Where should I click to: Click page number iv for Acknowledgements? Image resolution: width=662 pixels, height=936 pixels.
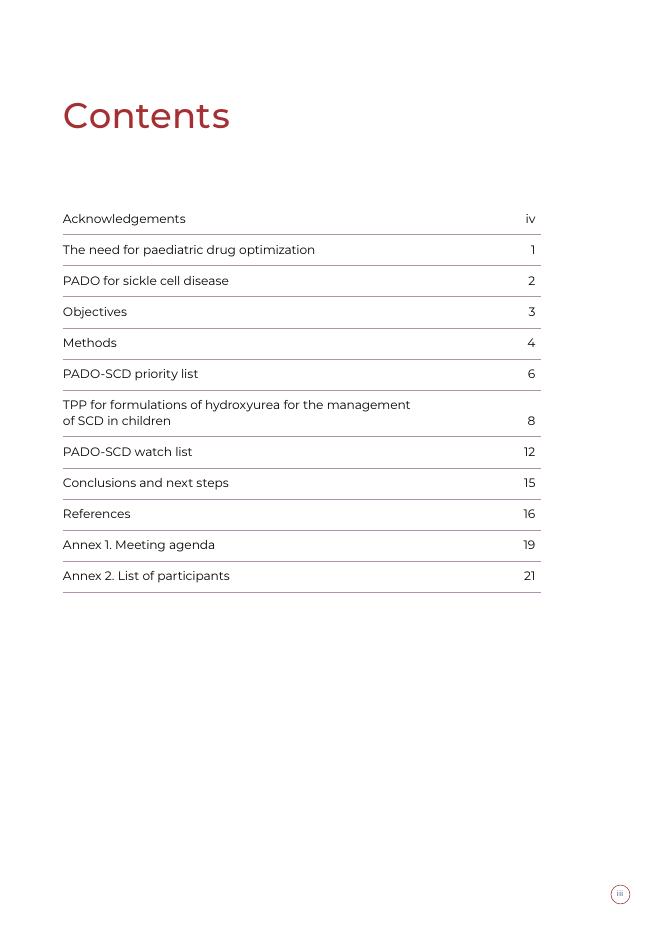[x=530, y=219]
